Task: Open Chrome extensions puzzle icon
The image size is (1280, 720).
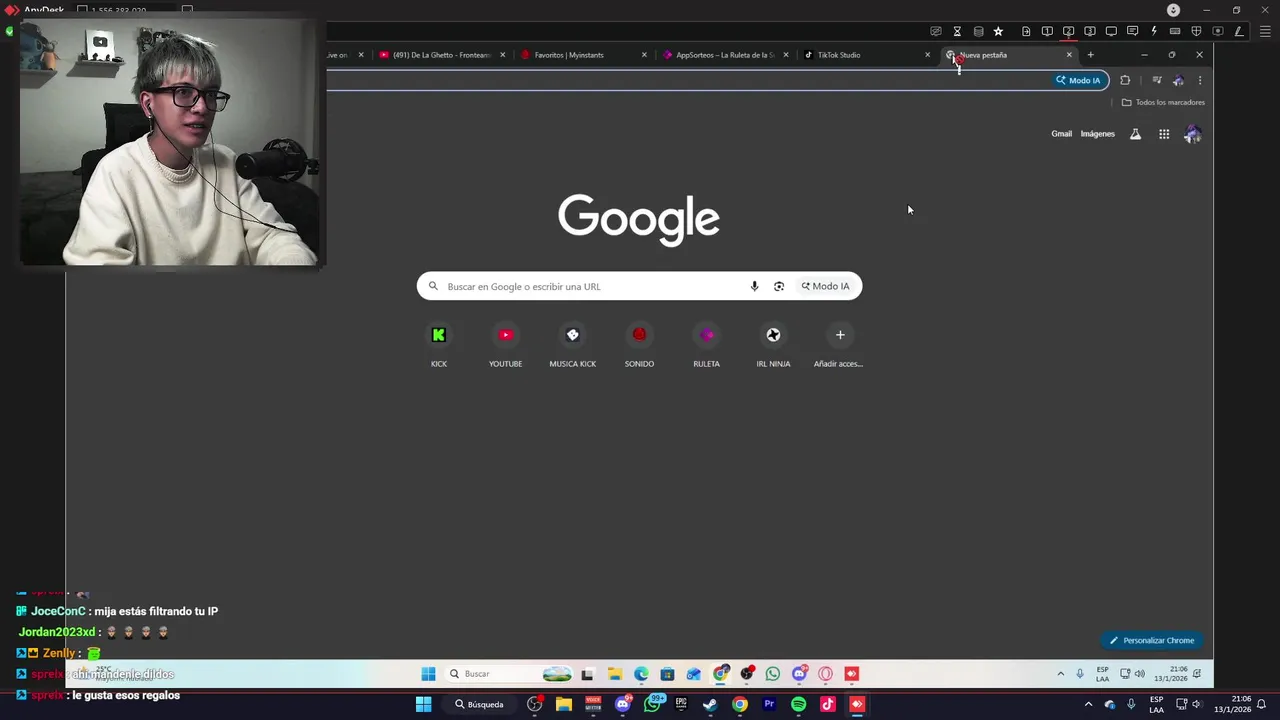Action: point(1125,80)
